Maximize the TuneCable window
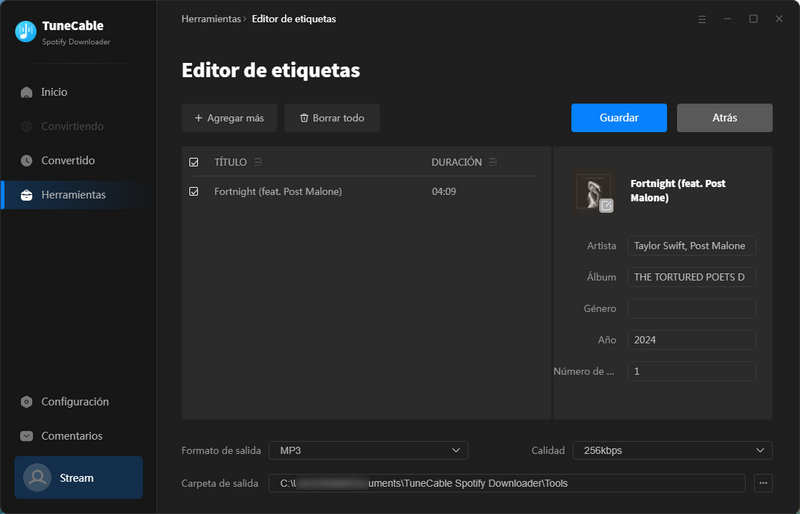 pos(753,19)
